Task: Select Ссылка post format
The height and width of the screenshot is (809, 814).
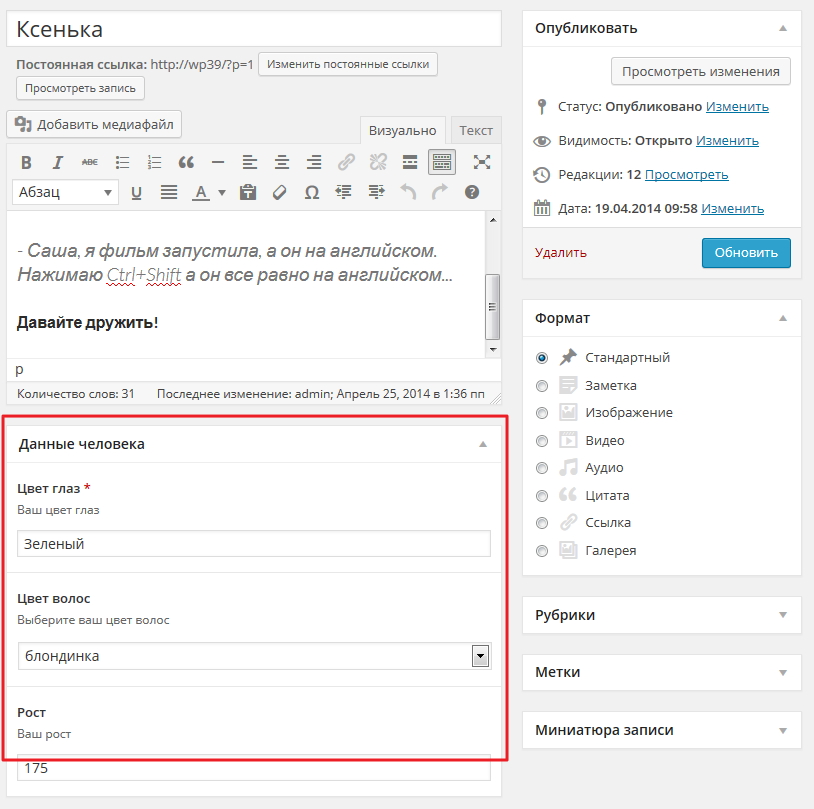Action: tap(541, 523)
